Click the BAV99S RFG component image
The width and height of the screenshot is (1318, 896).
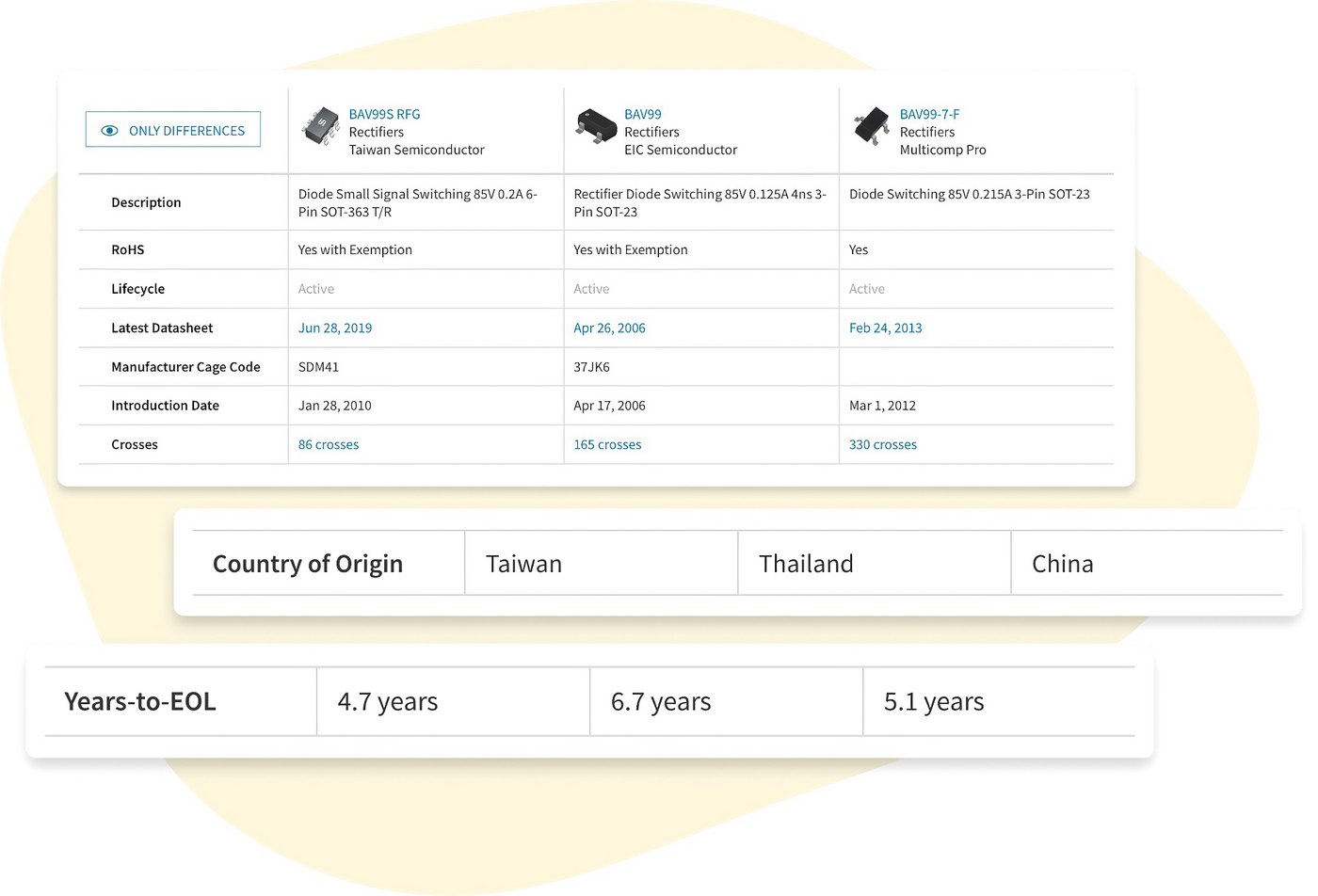[321, 126]
